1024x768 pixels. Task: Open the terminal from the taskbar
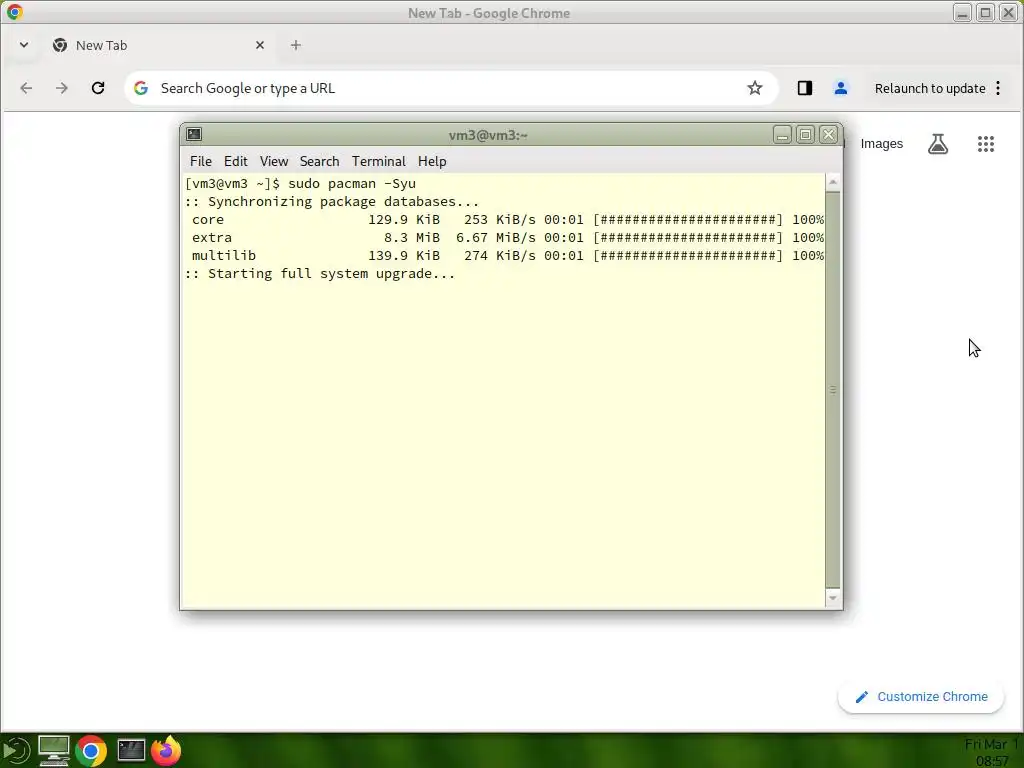[x=131, y=750]
